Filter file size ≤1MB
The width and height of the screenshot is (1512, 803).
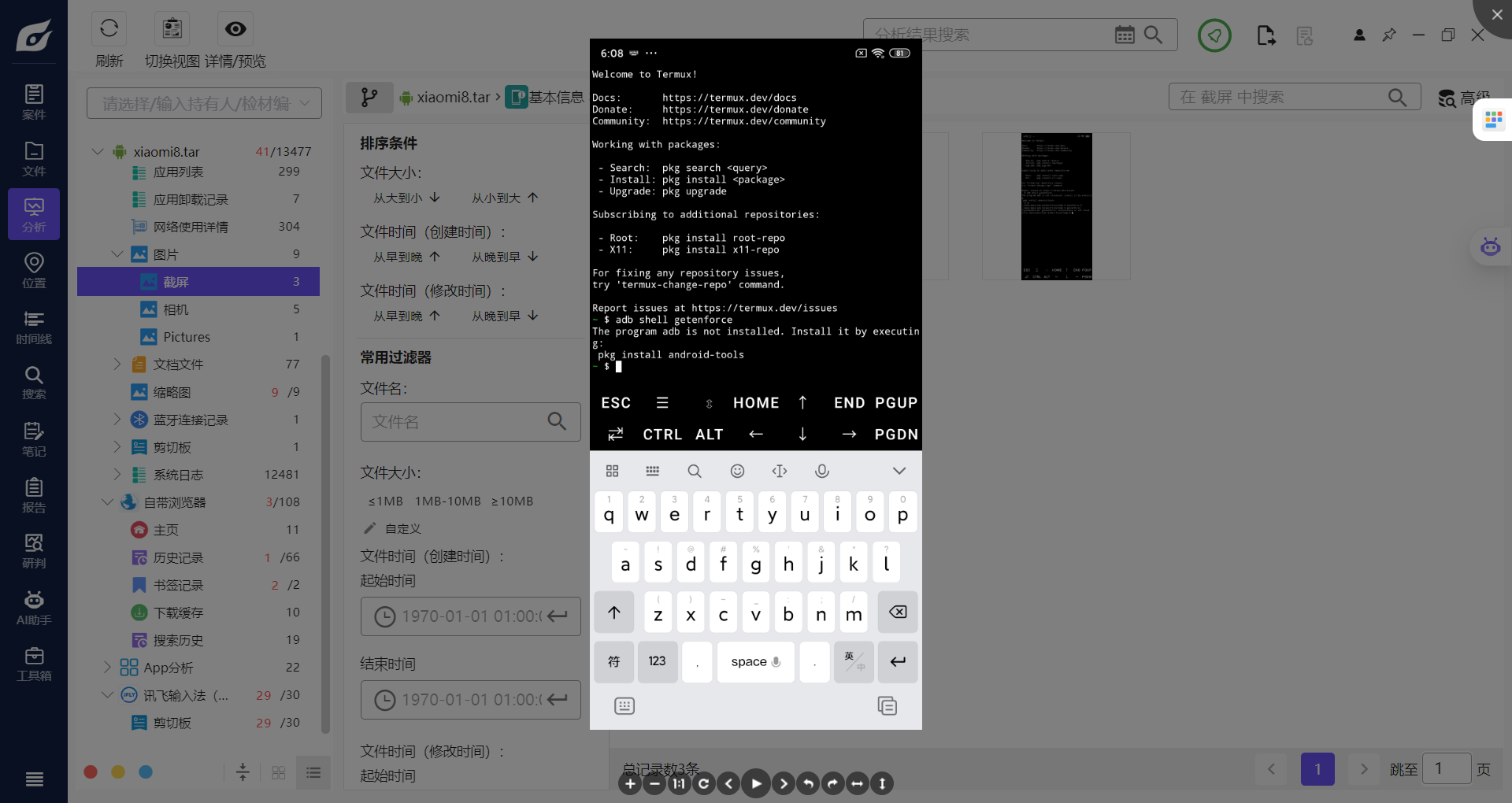385,501
